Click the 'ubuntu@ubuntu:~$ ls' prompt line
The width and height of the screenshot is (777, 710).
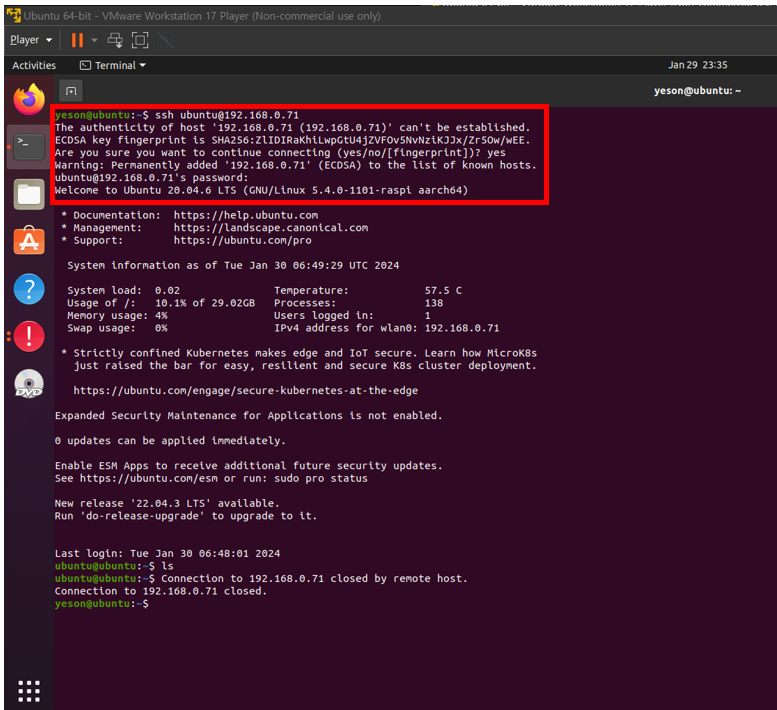pos(114,566)
